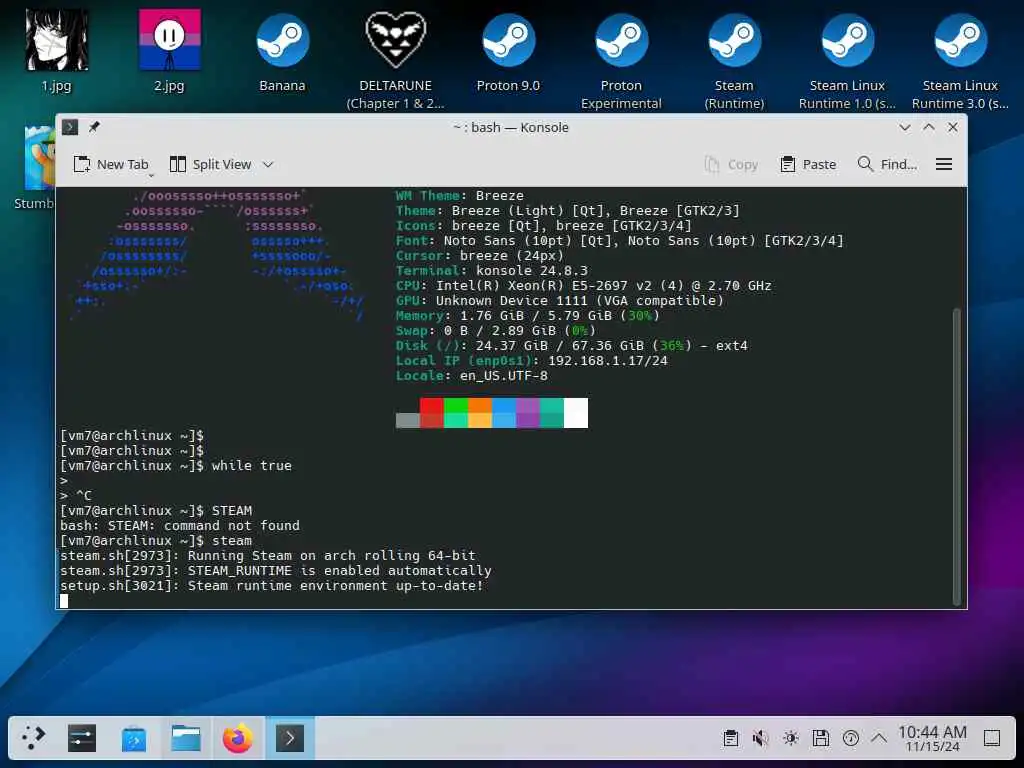Open the Find... search in Konsole

(887, 165)
